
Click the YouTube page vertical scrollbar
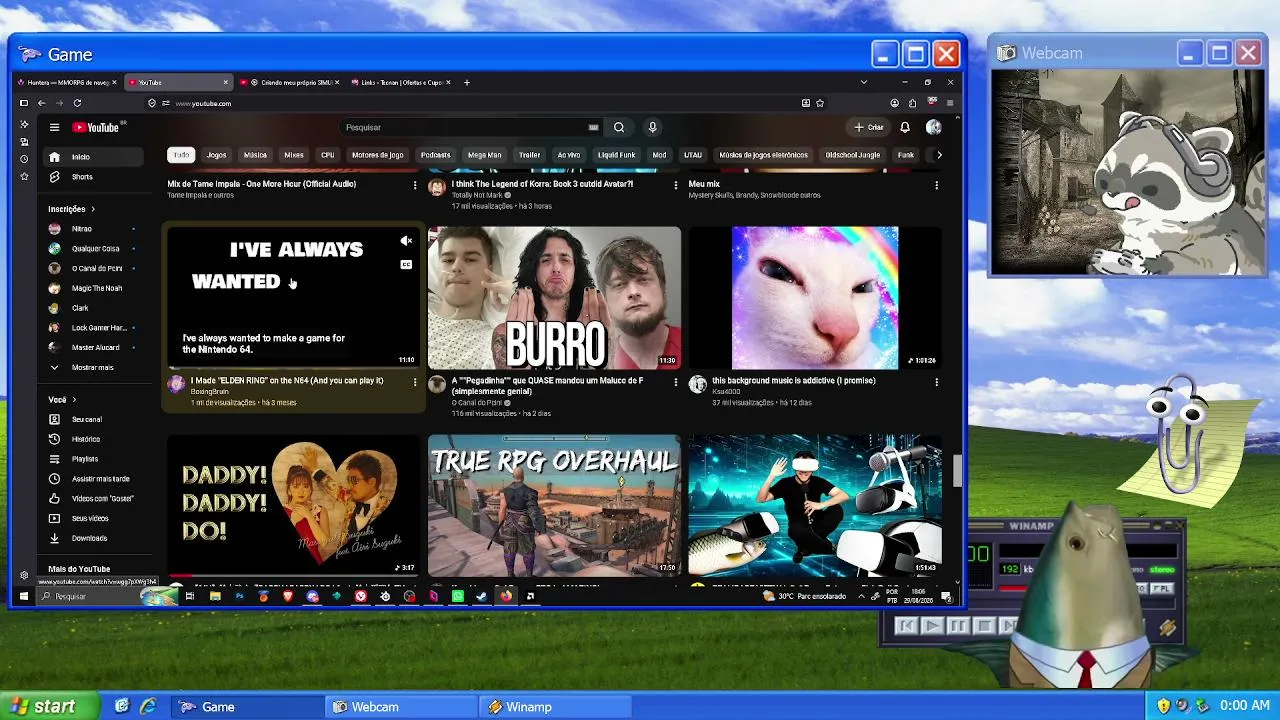click(x=957, y=470)
